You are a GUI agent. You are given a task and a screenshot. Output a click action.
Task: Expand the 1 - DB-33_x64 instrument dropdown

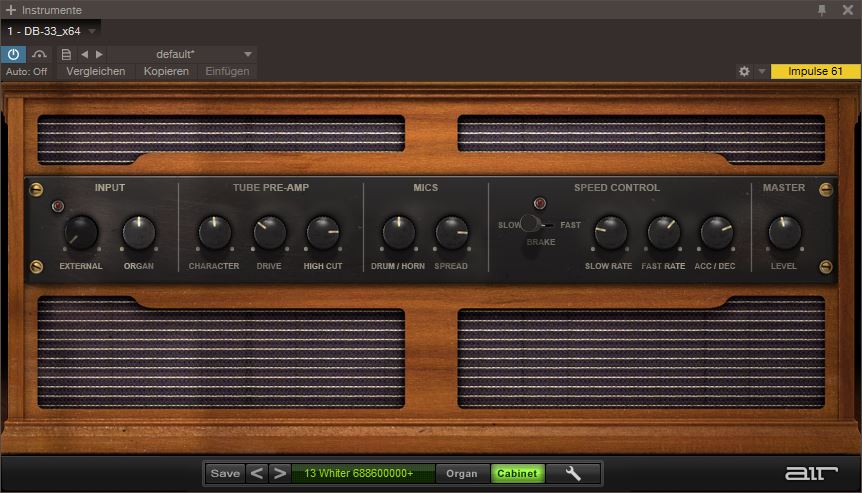[92, 31]
